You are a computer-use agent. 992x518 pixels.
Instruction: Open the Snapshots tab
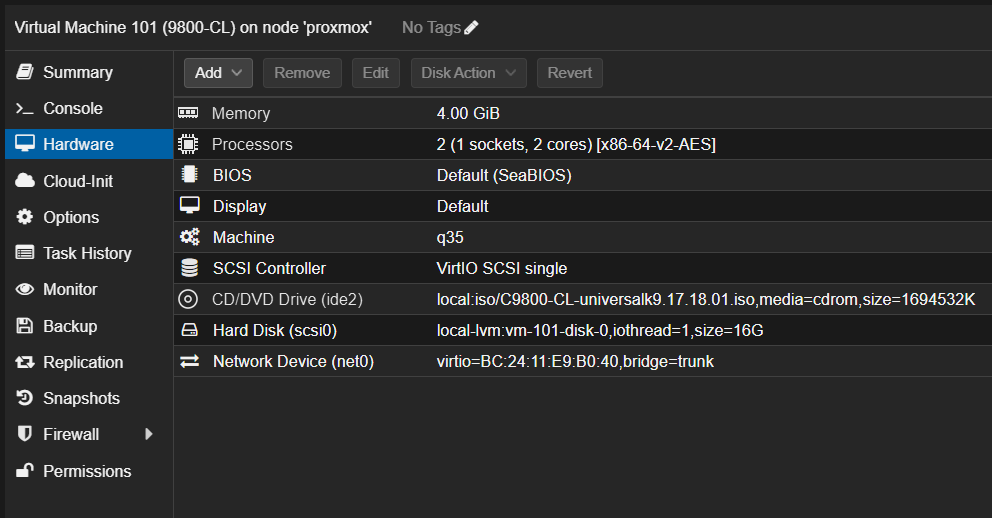tap(89, 398)
